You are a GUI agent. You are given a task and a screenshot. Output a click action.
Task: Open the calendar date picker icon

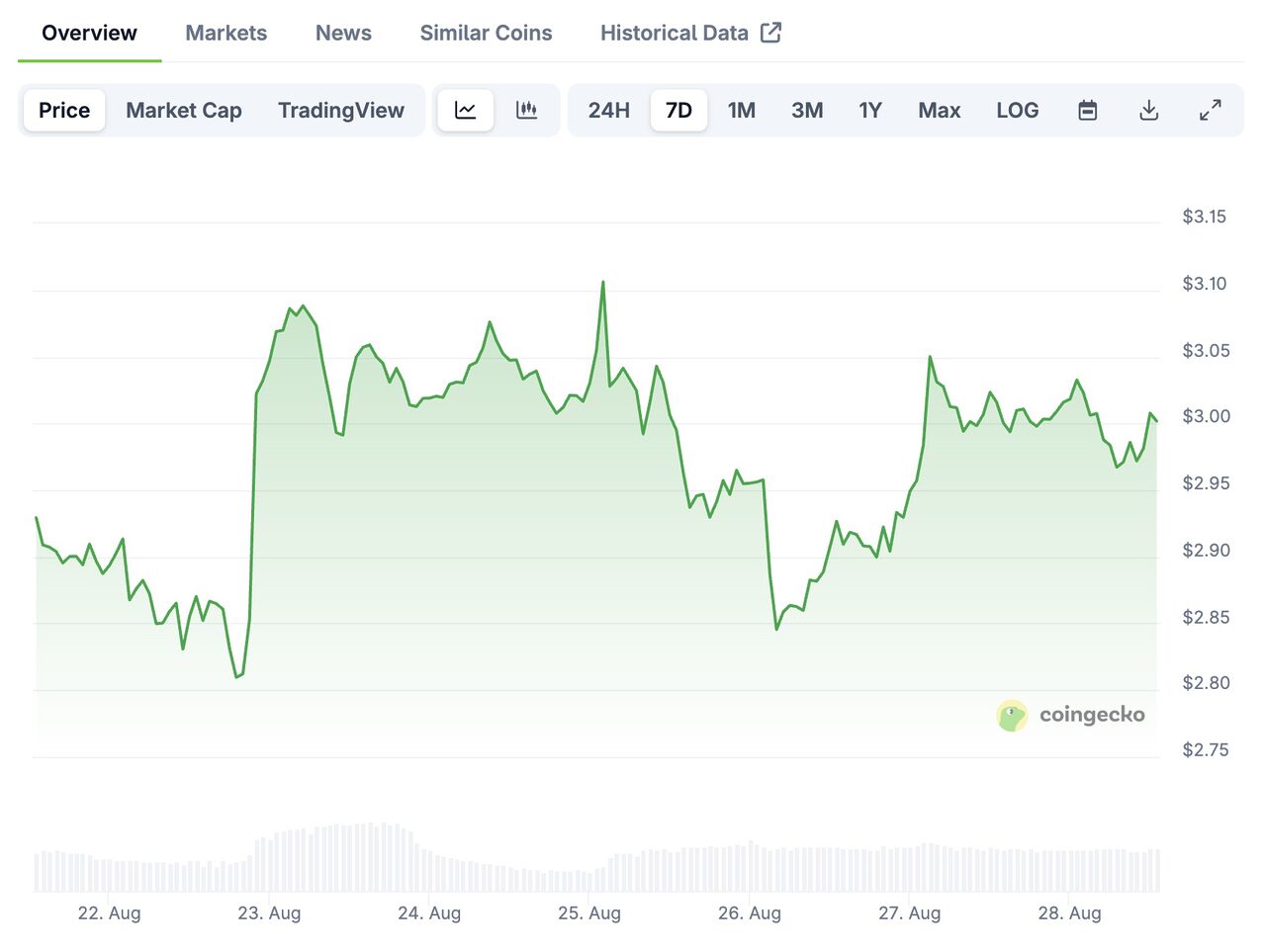click(x=1087, y=110)
